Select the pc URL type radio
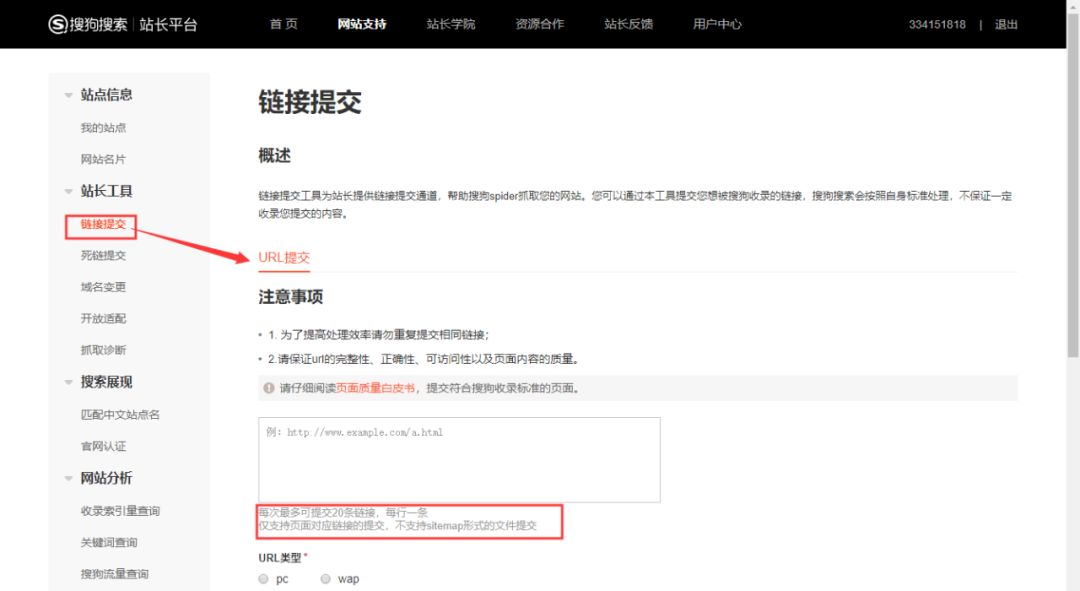Viewport: 1080px width, 591px height. [263, 579]
